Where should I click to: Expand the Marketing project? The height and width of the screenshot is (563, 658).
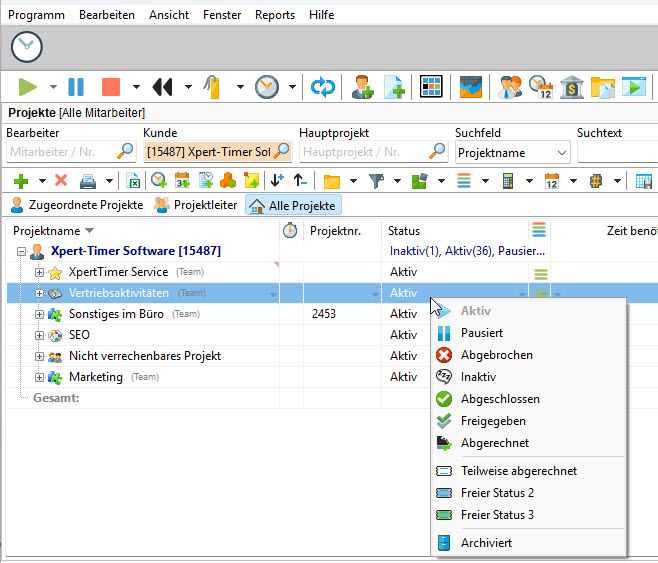point(39,377)
